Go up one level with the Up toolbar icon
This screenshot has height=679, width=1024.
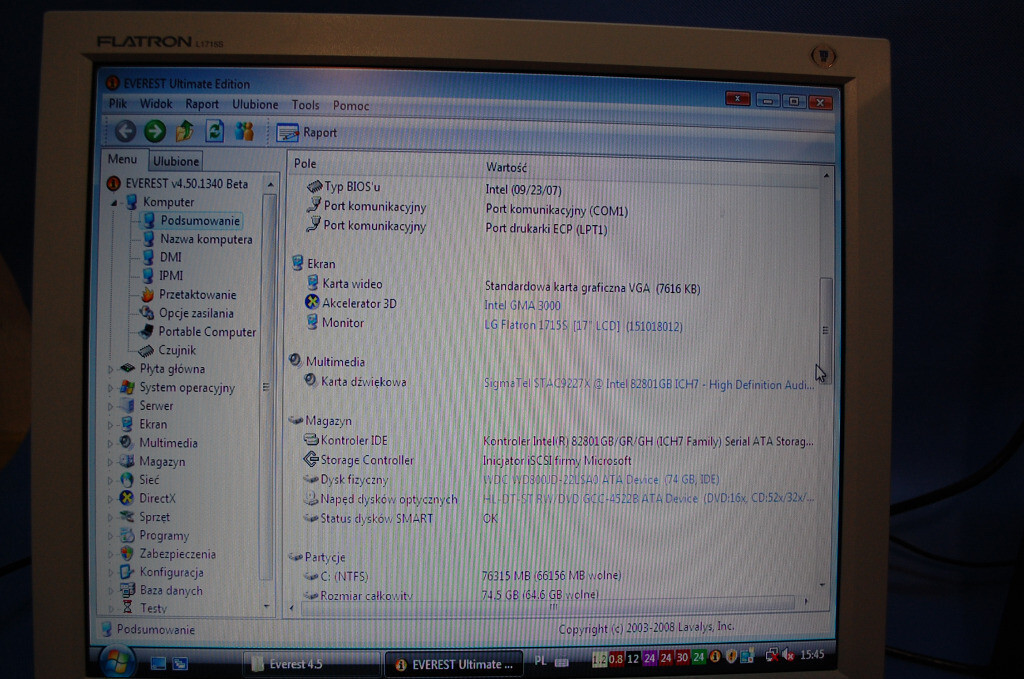pos(185,131)
